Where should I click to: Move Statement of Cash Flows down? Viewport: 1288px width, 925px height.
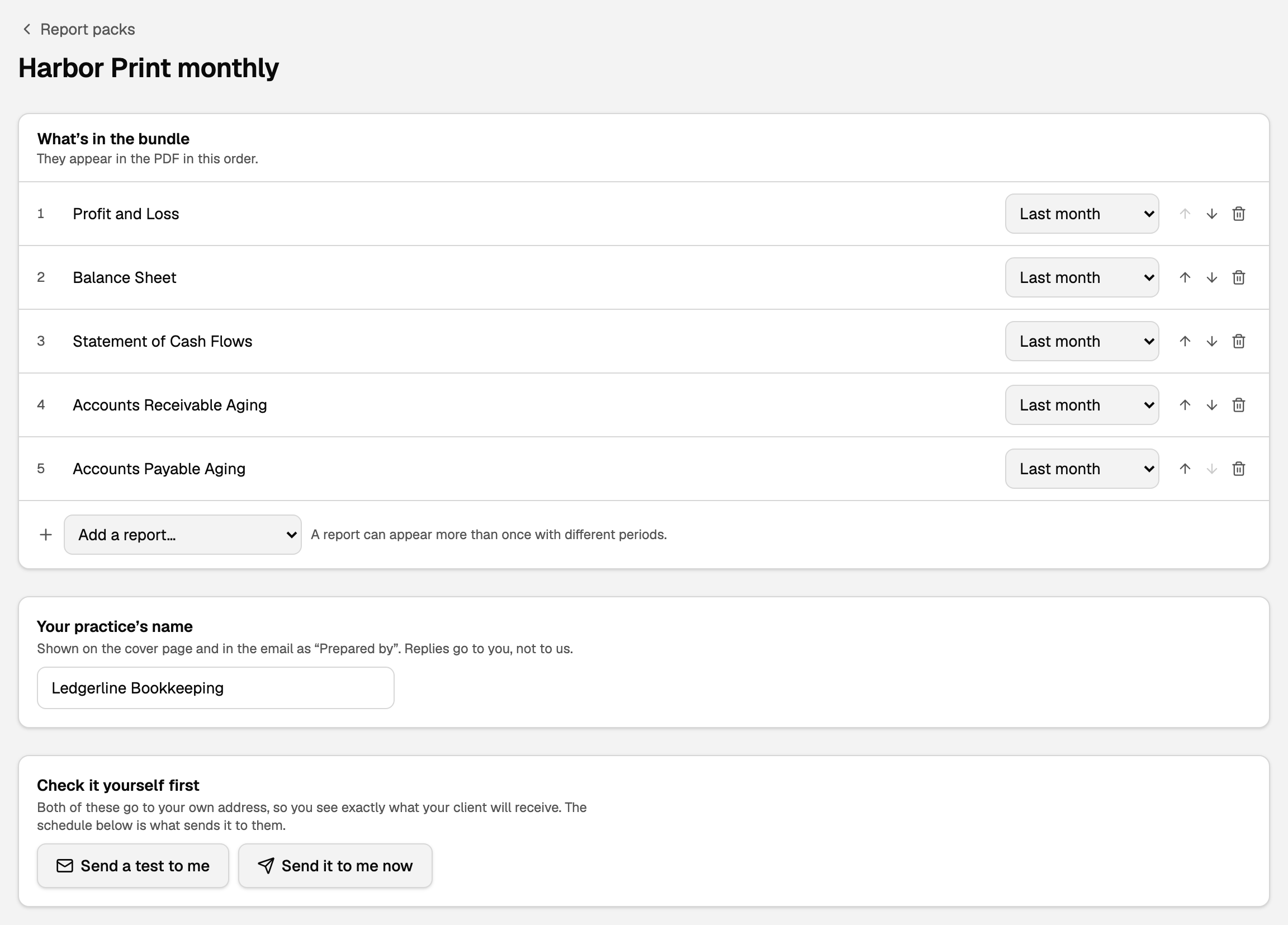(x=1211, y=341)
